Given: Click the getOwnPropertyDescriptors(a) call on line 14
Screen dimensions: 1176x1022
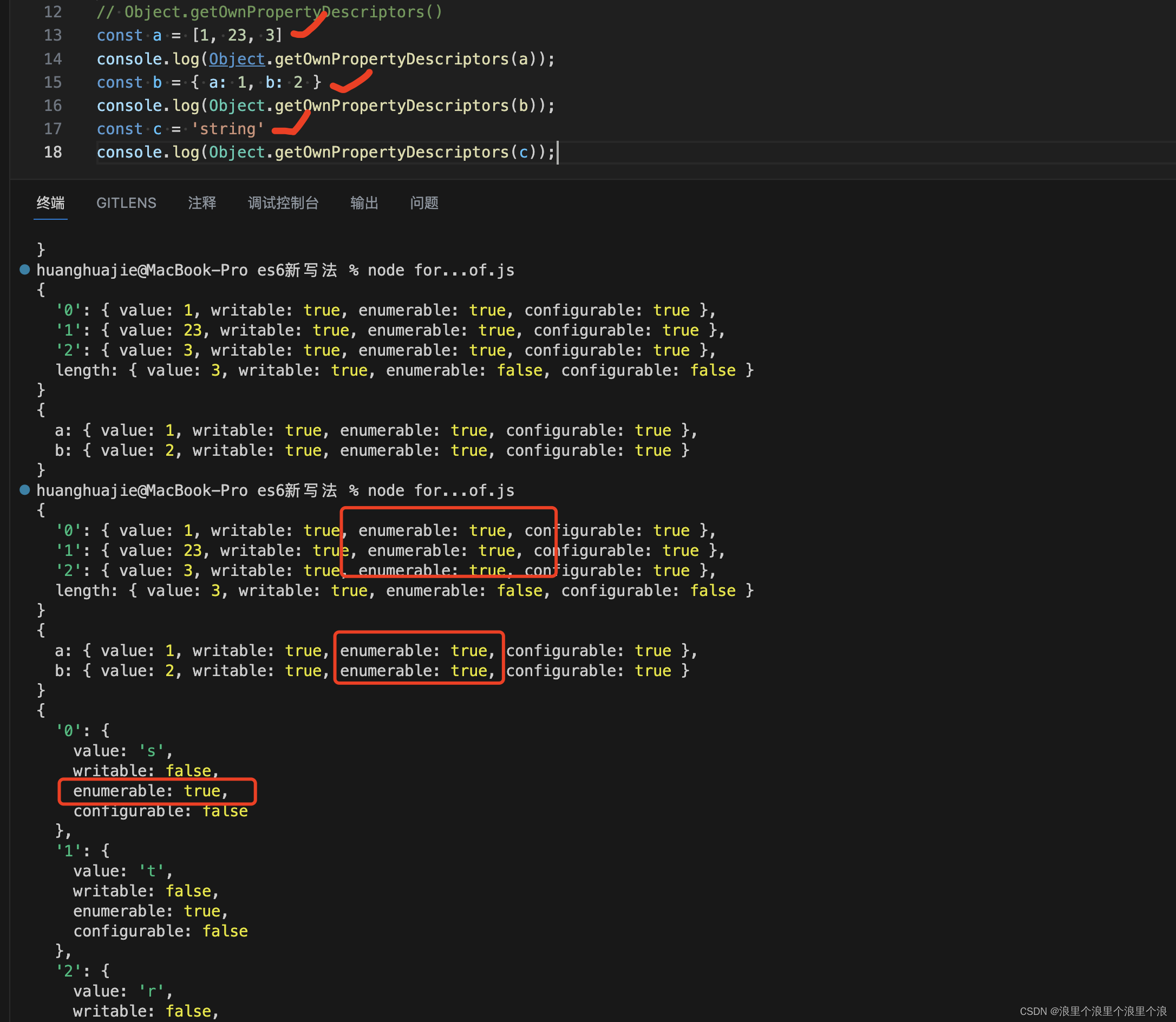Looking at the screenshot, I should pyautogui.click(x=407, y=60).
